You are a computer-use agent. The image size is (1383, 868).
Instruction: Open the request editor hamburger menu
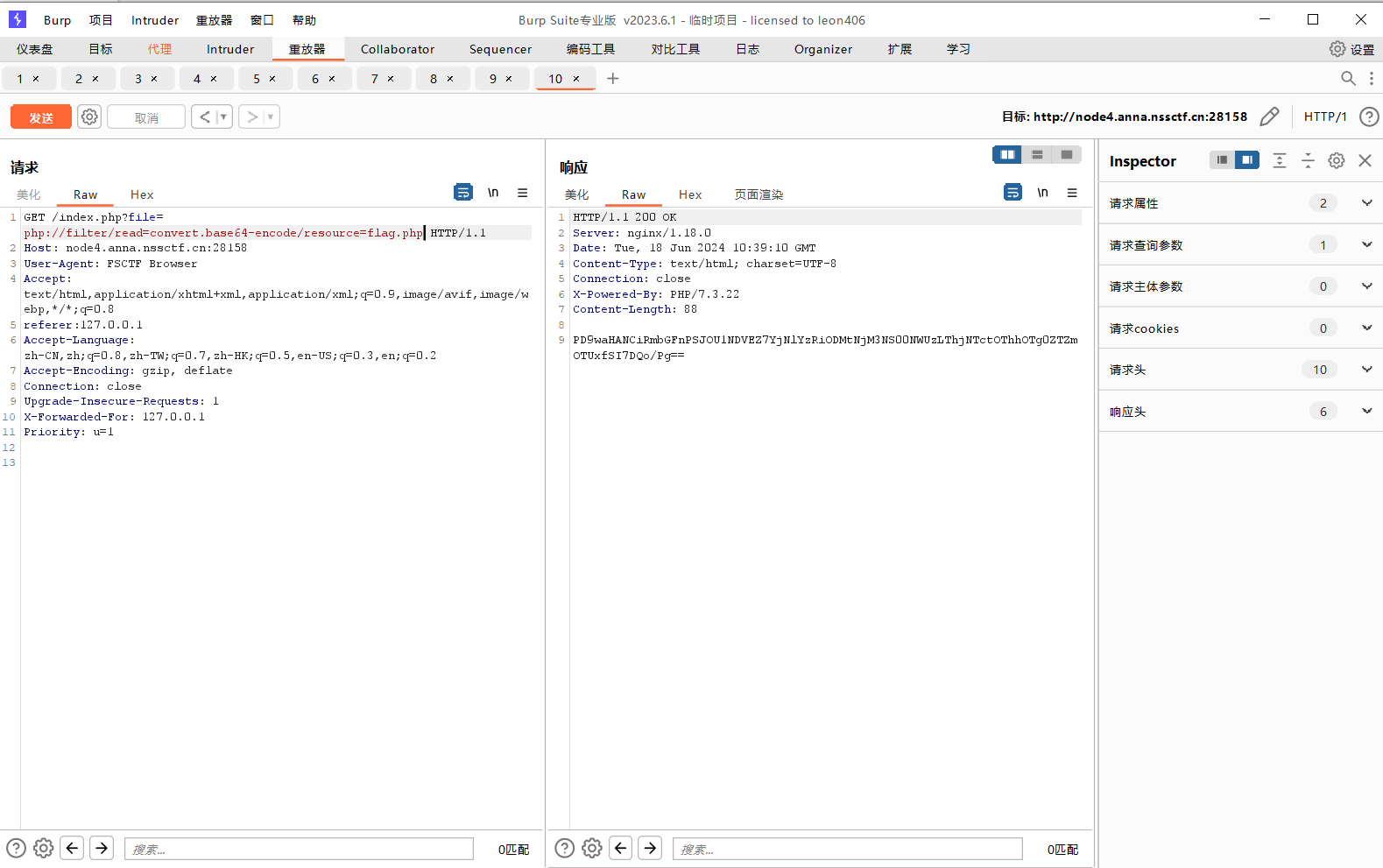tap(523, 193)
